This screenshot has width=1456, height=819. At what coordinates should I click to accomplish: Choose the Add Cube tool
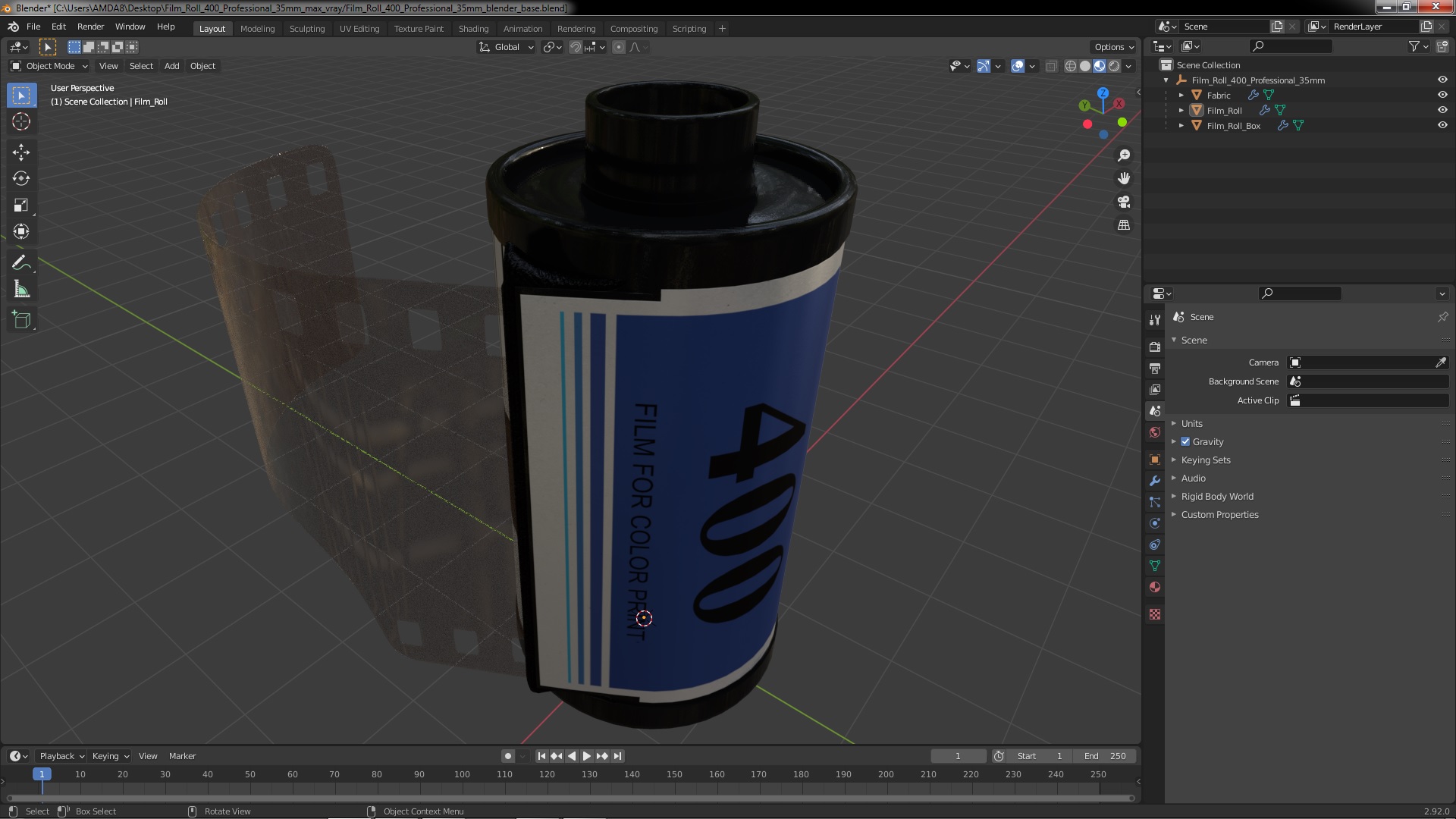tap(21, 320)
